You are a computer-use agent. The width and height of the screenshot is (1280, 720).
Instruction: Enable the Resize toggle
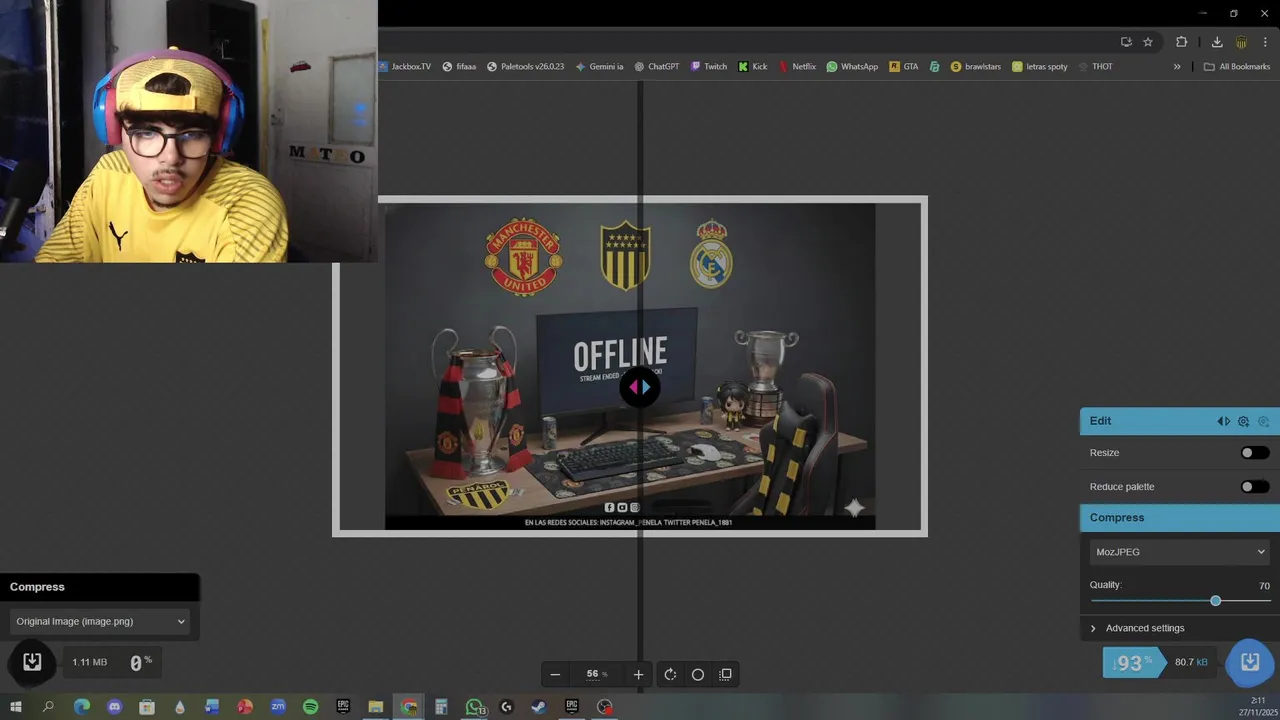(1254, 453)
